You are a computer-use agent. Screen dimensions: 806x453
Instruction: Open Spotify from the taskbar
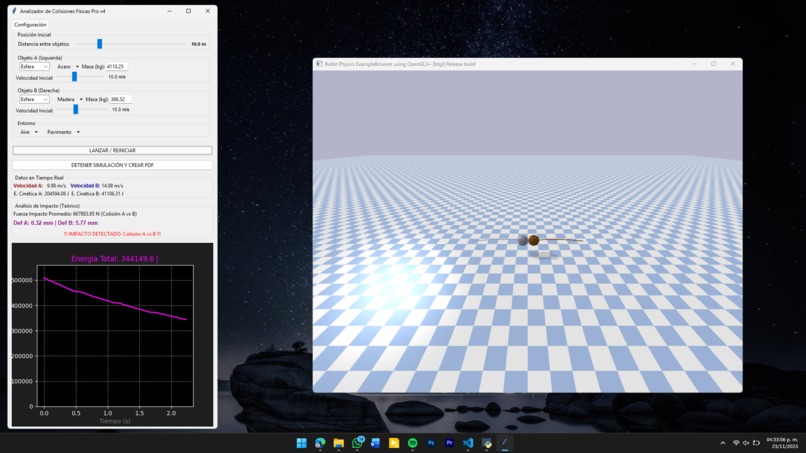pos(412,443)
